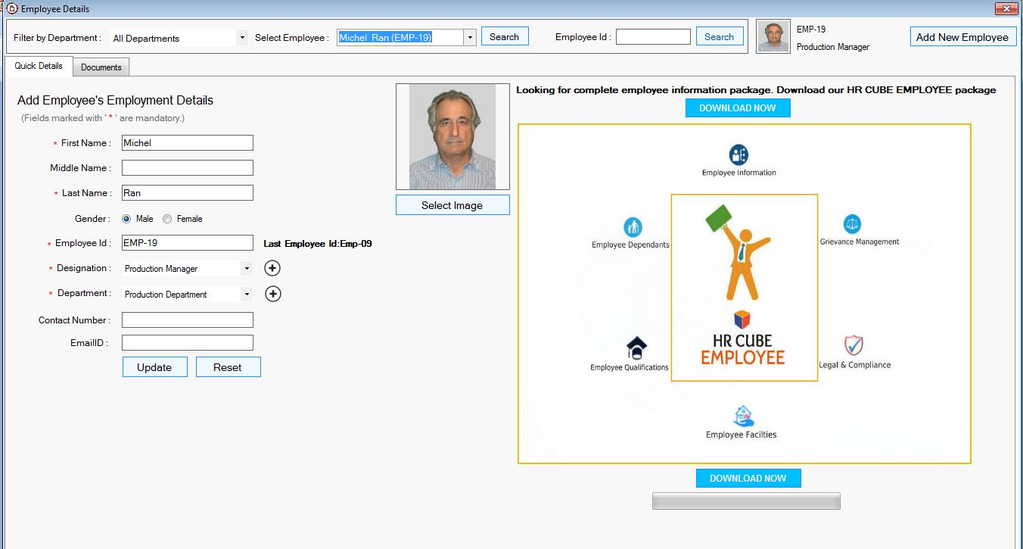Switch to the Documents tab
The height and width of the screenshot is (549, 1023).
[101, 67]
